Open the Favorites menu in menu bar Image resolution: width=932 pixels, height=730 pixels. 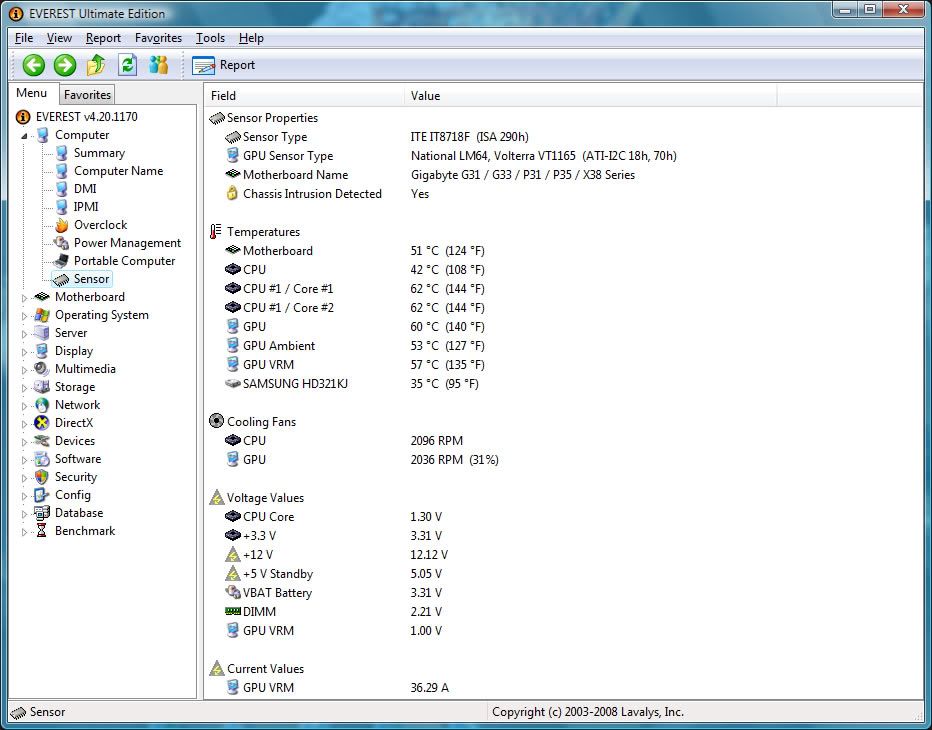tap(158, 38)
